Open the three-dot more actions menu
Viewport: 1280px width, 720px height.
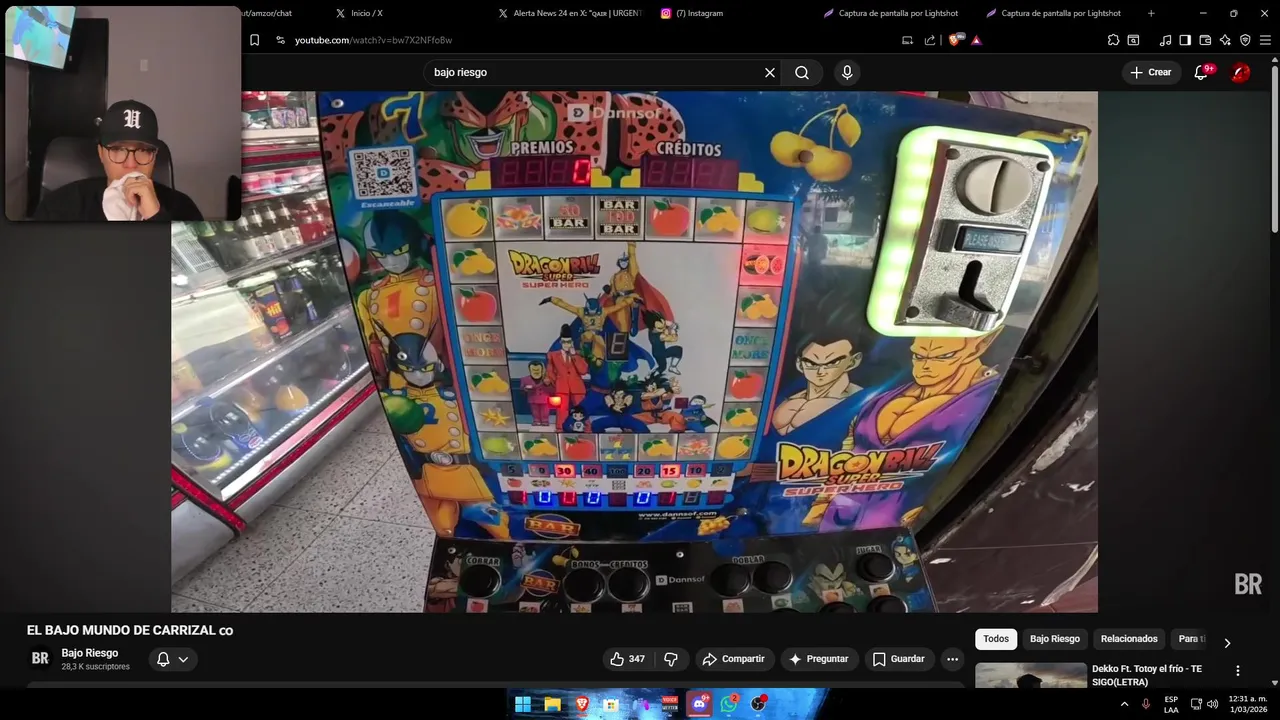pos(952,659)
